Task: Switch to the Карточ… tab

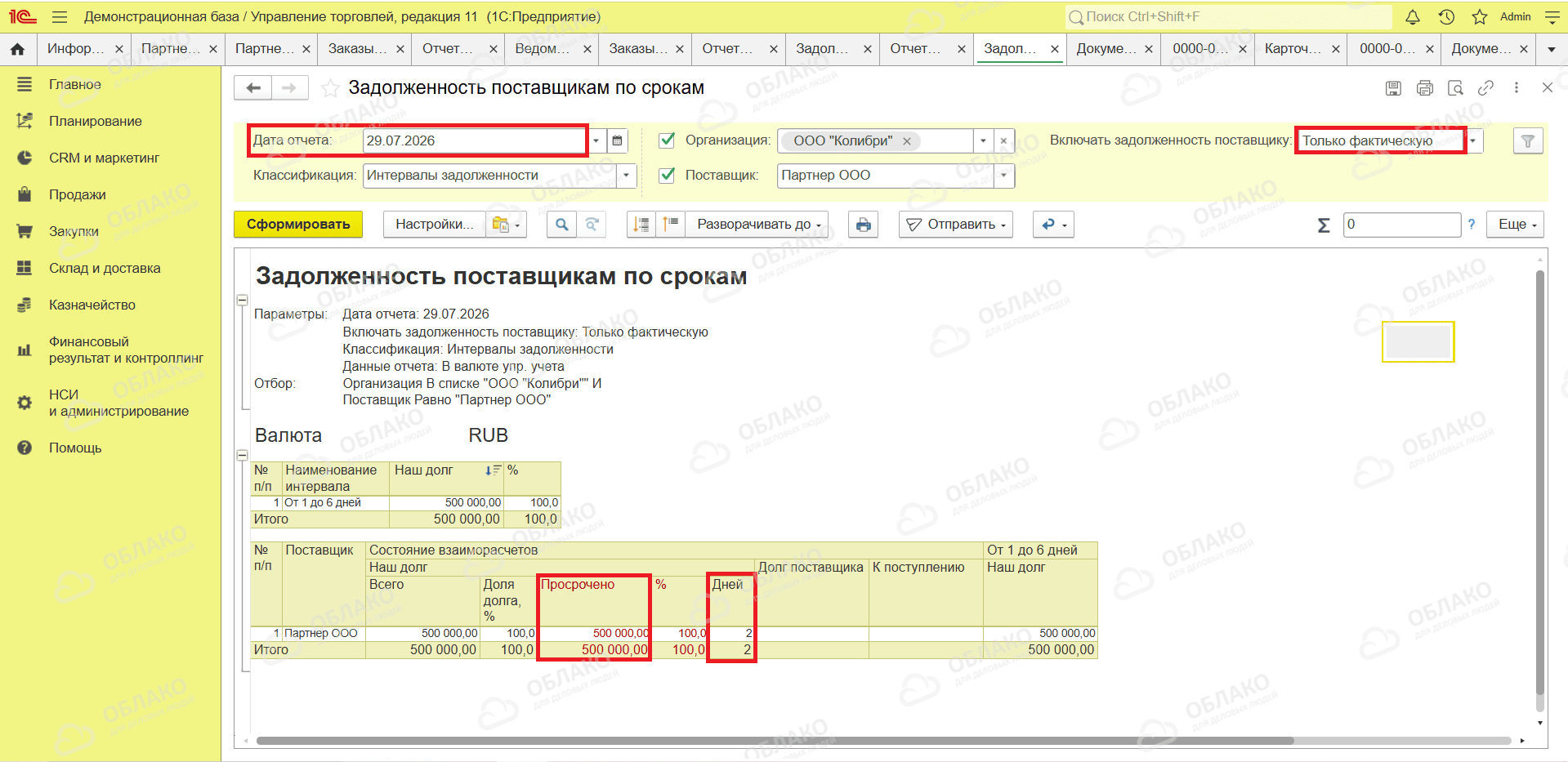Action: click(1293, 49)
